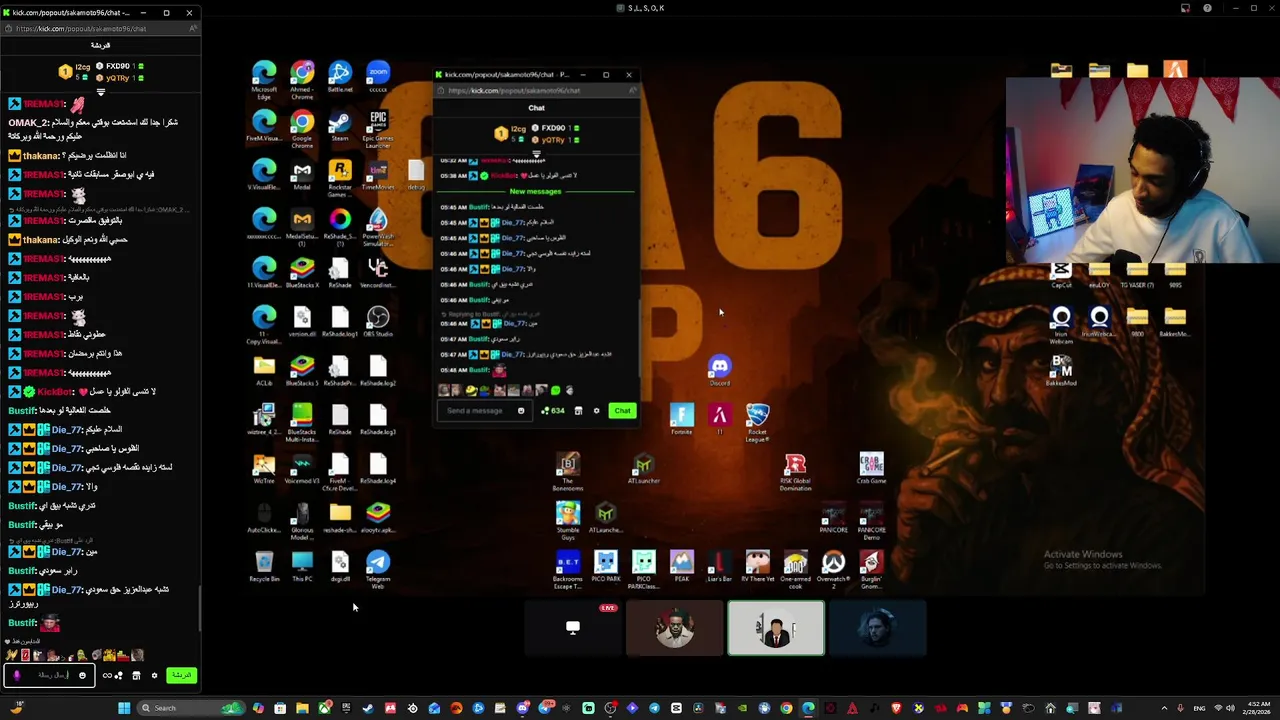Open the WizTree desktop shortcut
The width and height of the screenshot is (1280, 720).
pos(264,468)
